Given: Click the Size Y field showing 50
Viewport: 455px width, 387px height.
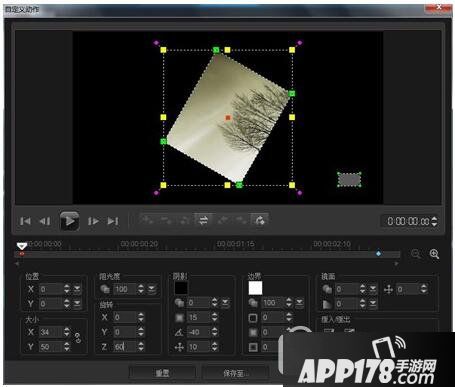Looking at the screenshot, I should (51, 347).
